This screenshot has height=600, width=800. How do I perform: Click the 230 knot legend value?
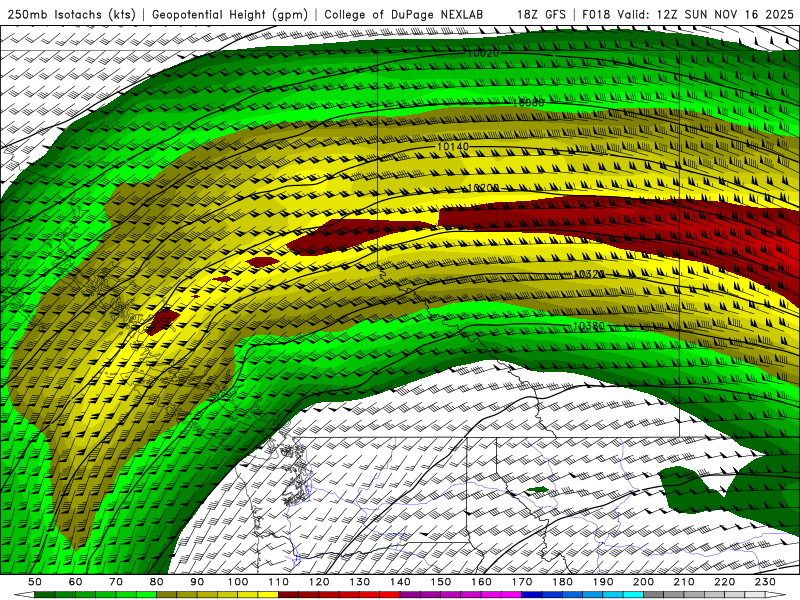point(765,582)
